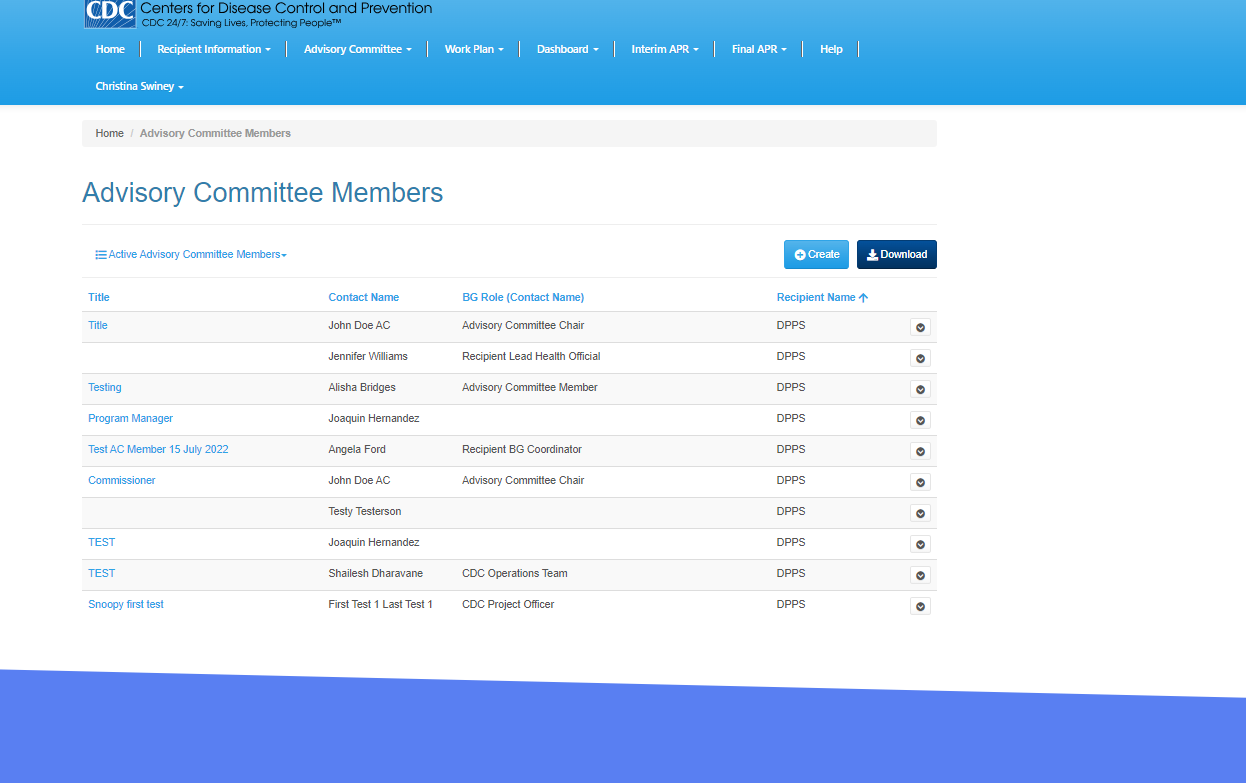Open row actions for Alisha Bridges

[920, 389]
